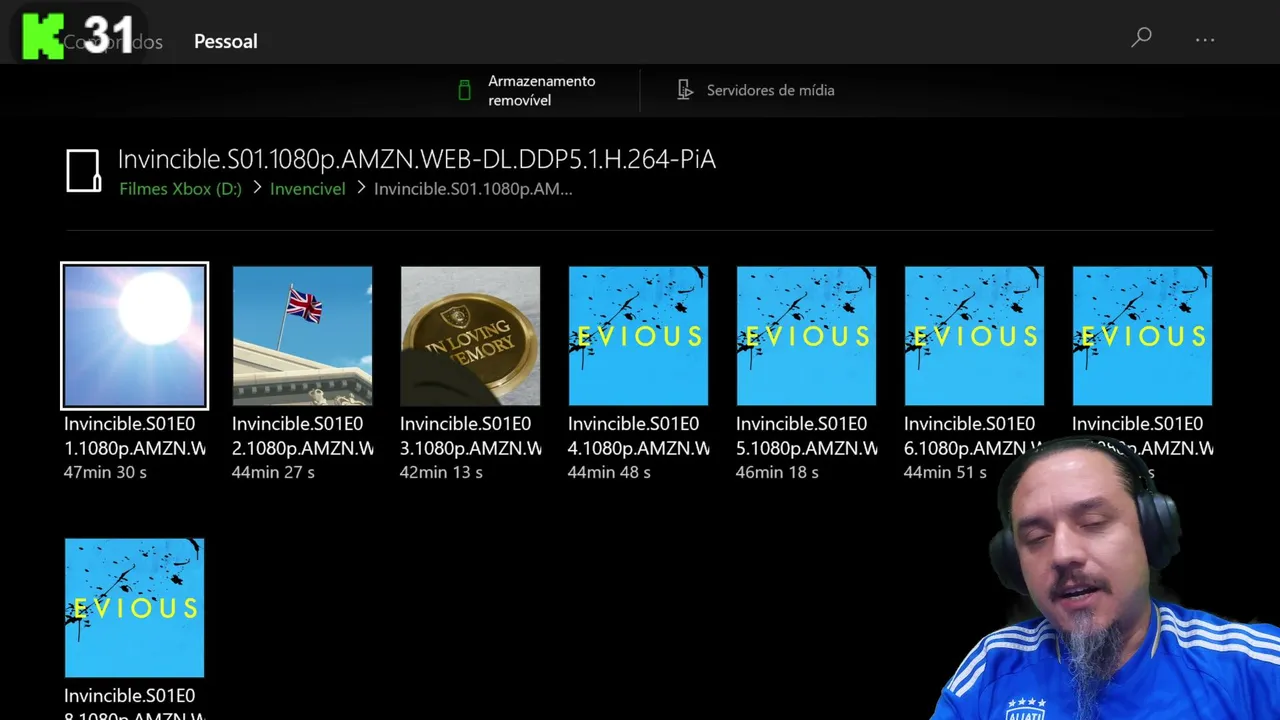Image resolution: width=1280 pixels, height=720 pixels.
Task: Click file name Invincible.S01E03.1080p.AMZN.W
Action: pos(471,436)
